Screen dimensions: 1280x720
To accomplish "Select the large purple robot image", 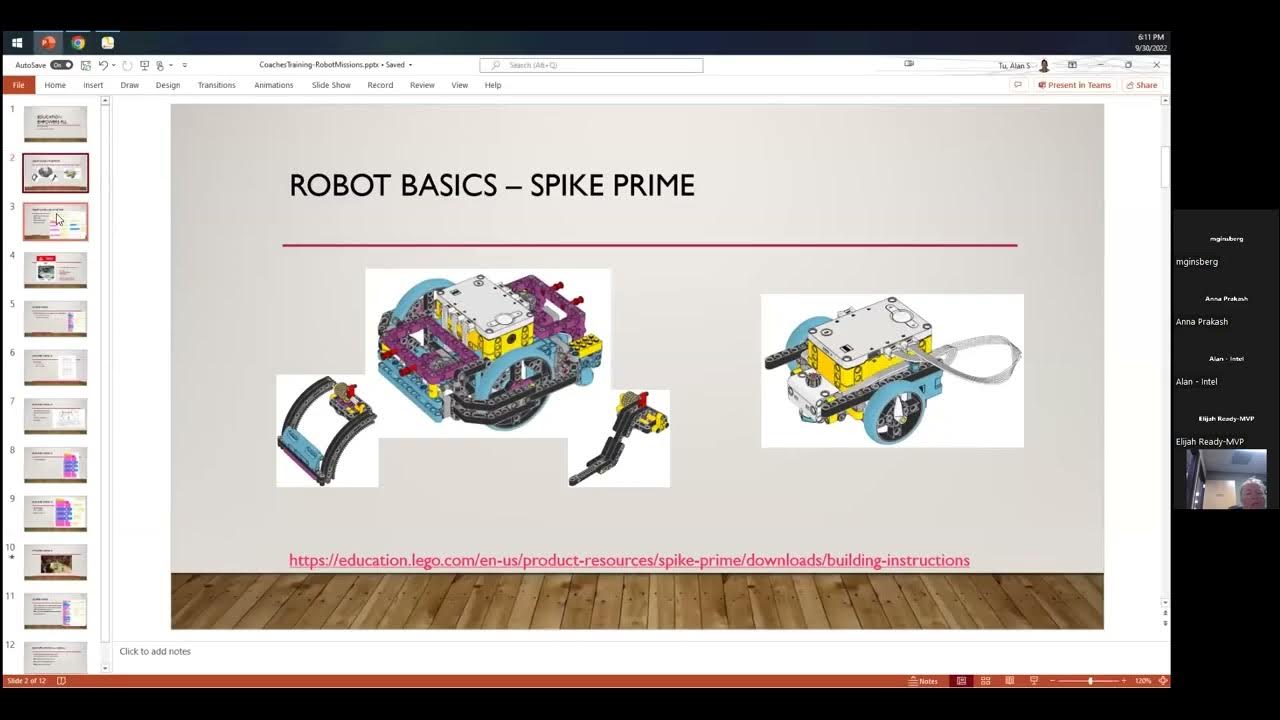I will (x=488, y=352).
